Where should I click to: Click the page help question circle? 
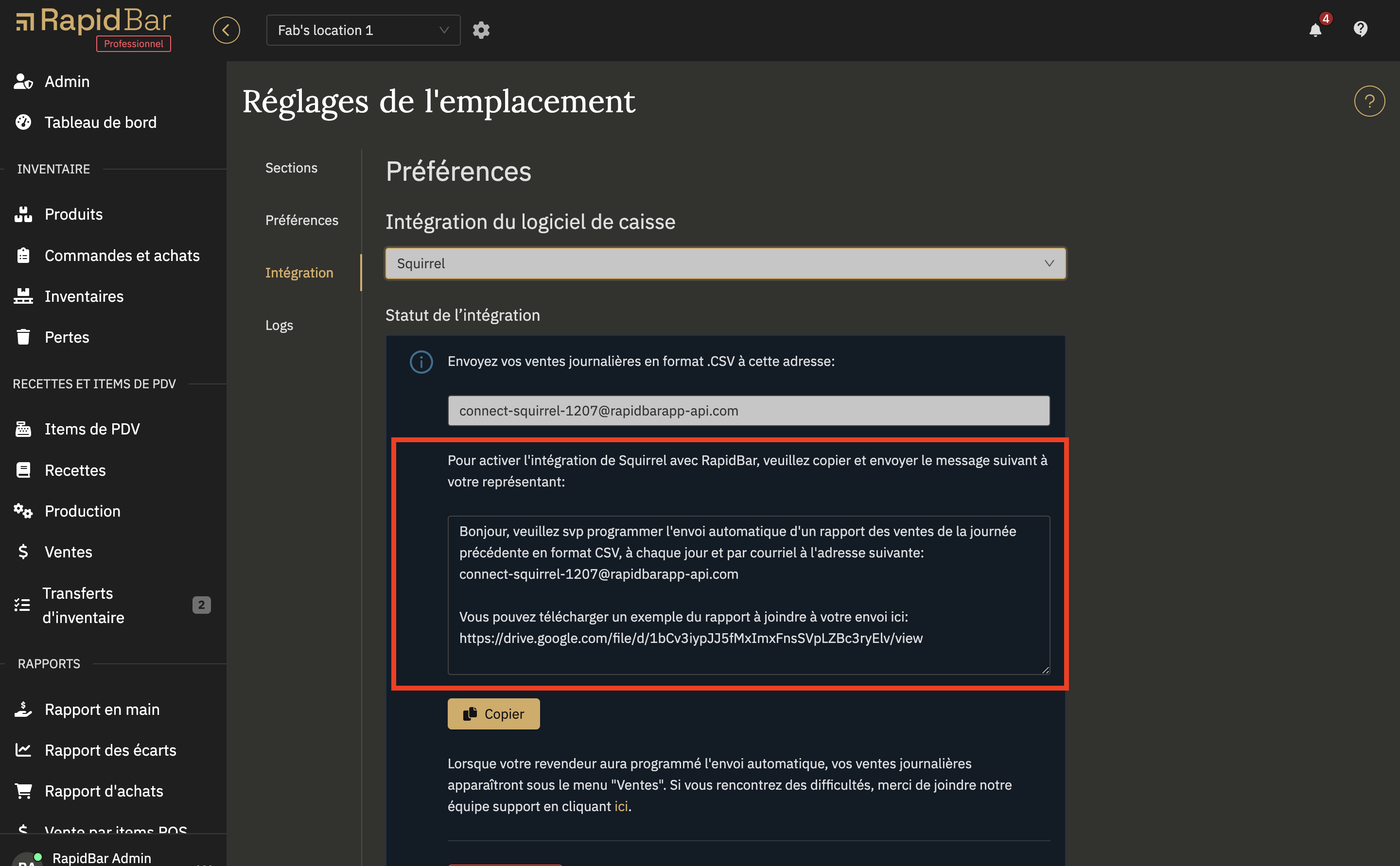[1369, 102]
